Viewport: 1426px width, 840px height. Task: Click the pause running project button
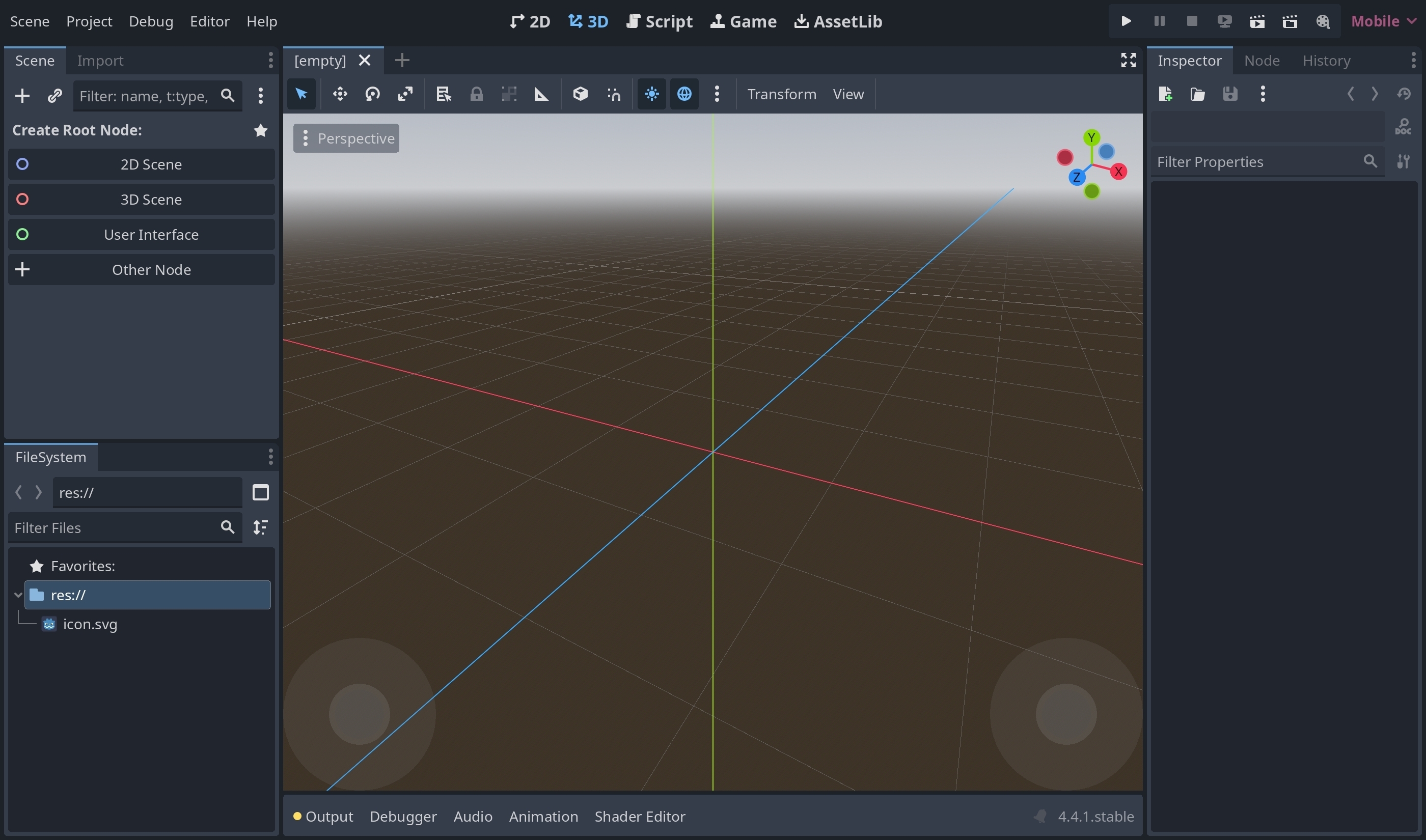tap(1159, 21)
